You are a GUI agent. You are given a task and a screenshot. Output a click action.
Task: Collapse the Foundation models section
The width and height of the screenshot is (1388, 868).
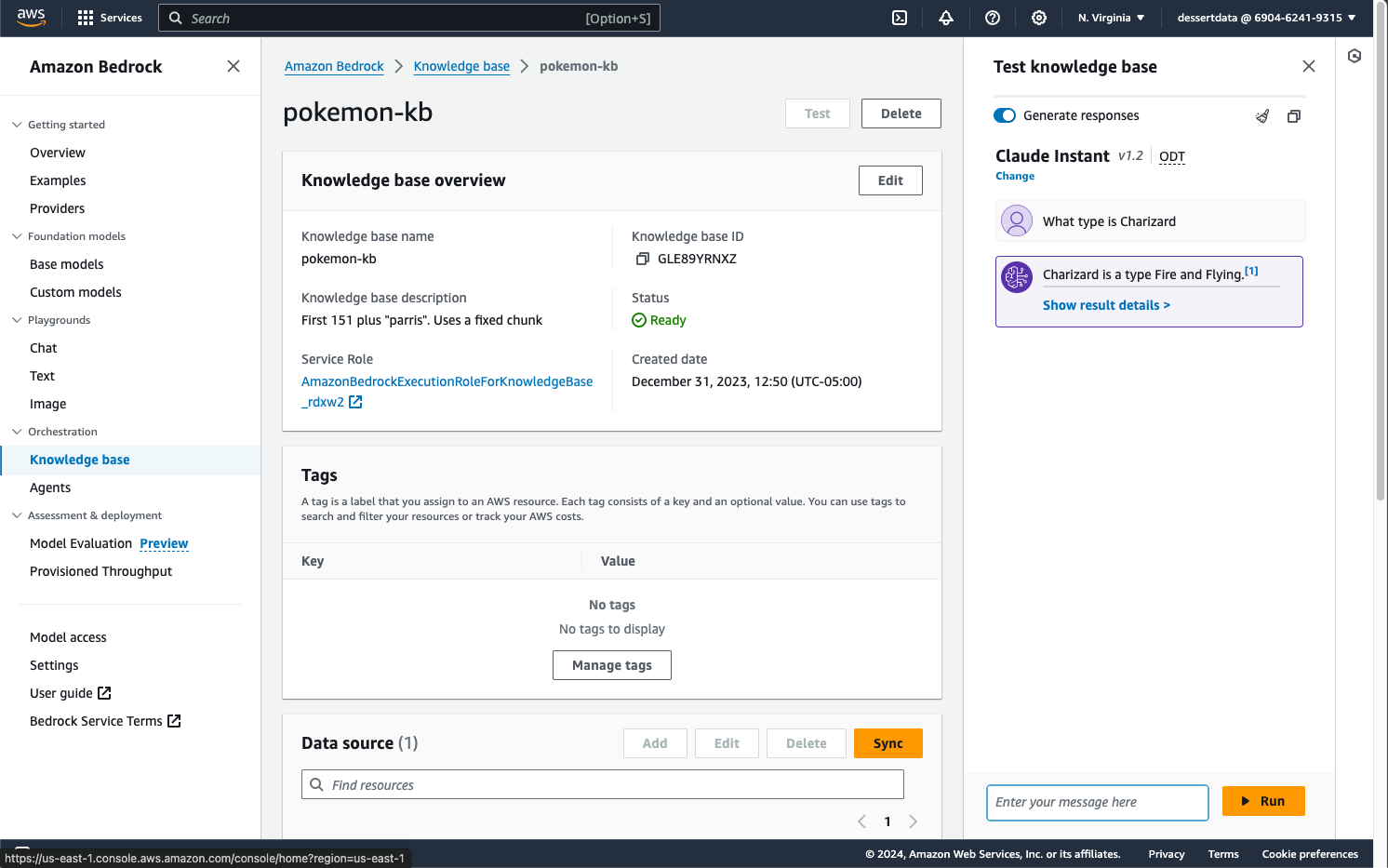[x=17, y=236]
